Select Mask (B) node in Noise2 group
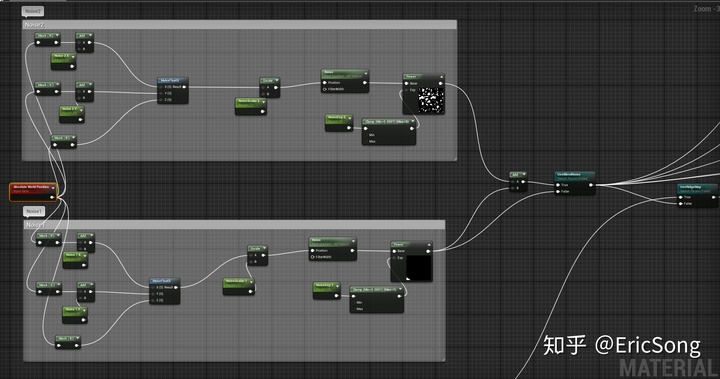The height and width of the screenshot is (379, 720). click(x=64, y=141)
